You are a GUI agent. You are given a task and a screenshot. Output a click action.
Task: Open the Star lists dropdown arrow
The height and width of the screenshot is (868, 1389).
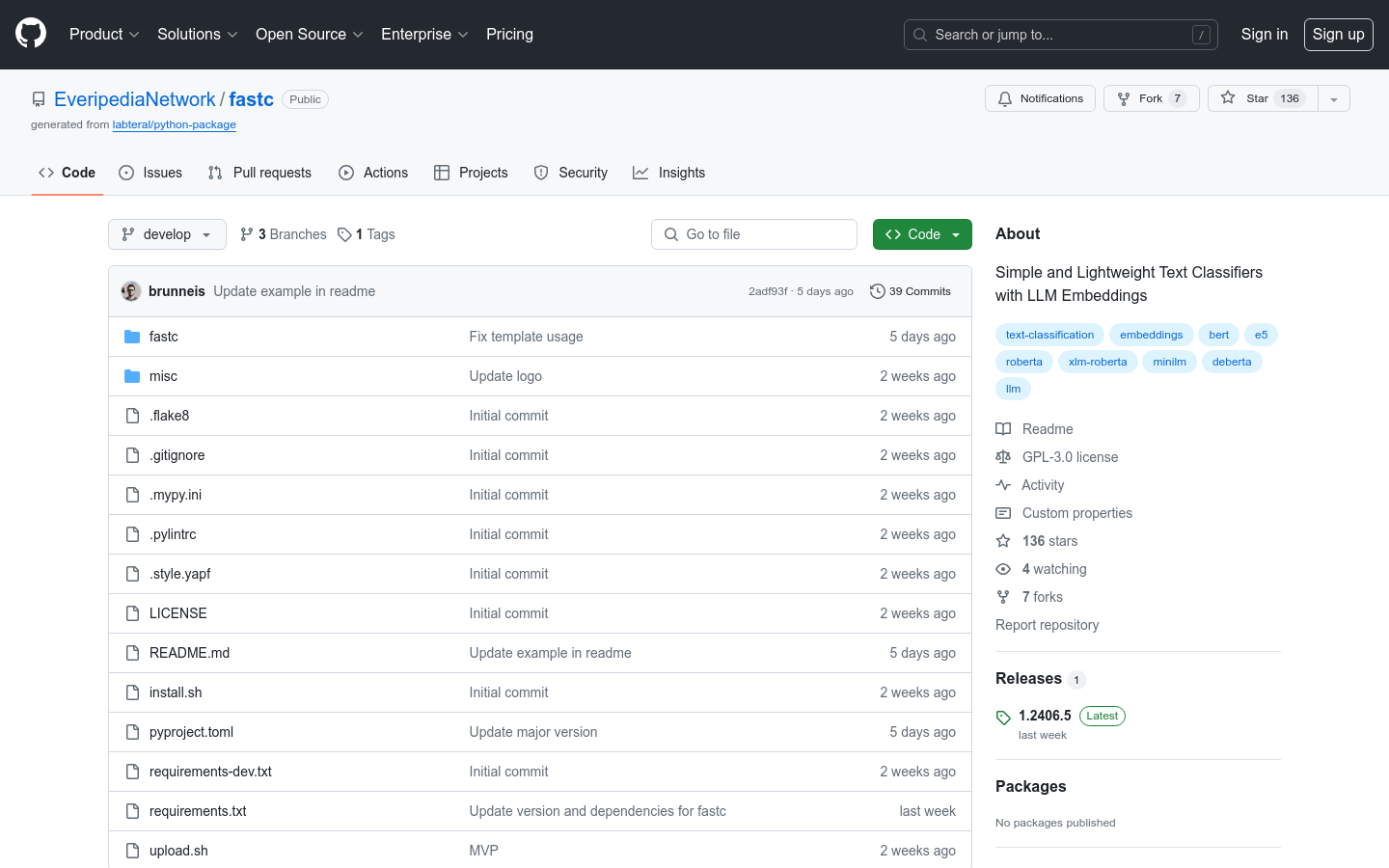click(1334, 98)
